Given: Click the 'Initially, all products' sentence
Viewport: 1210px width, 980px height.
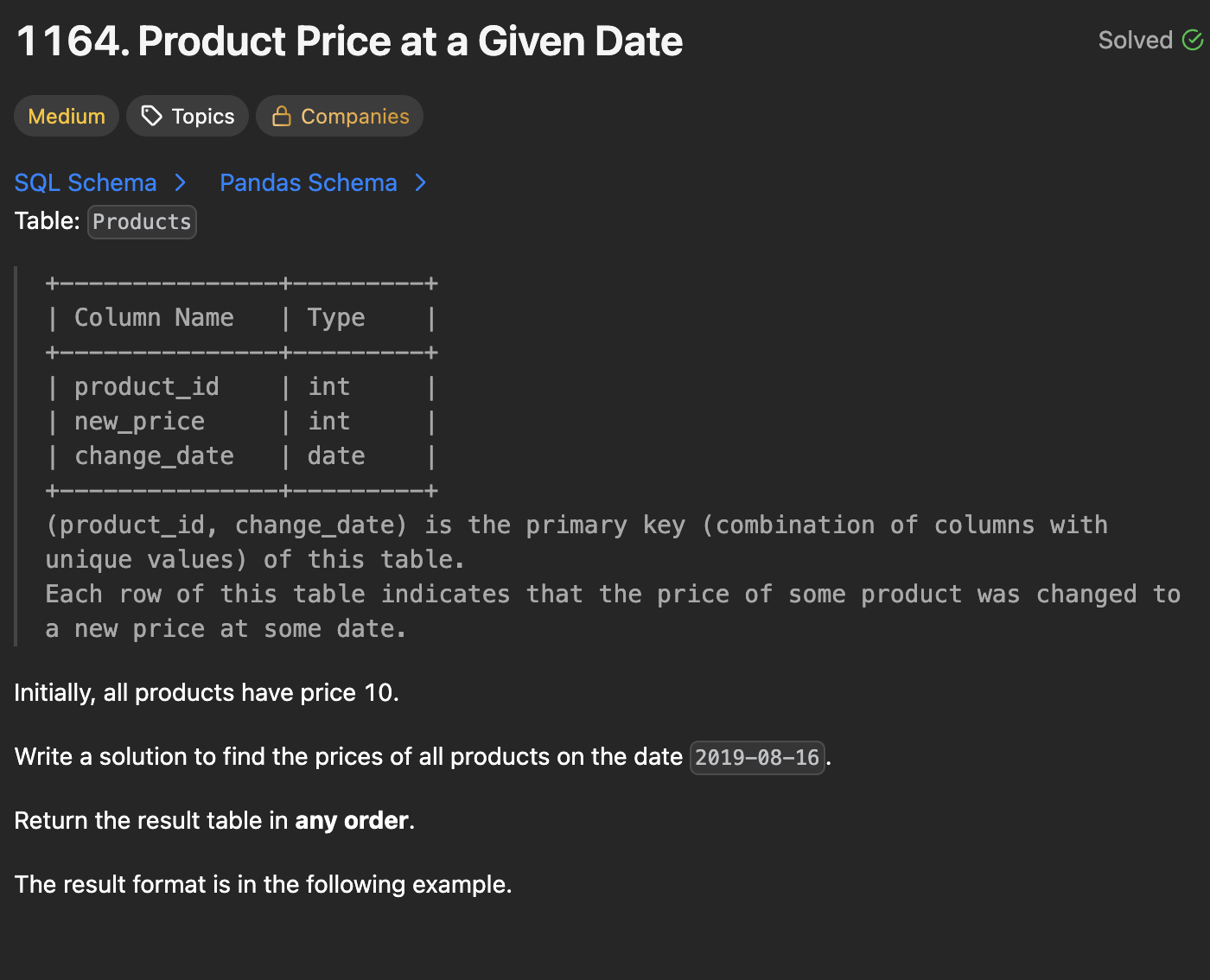Looking at the screenshot, I should [x=207, y=693].
